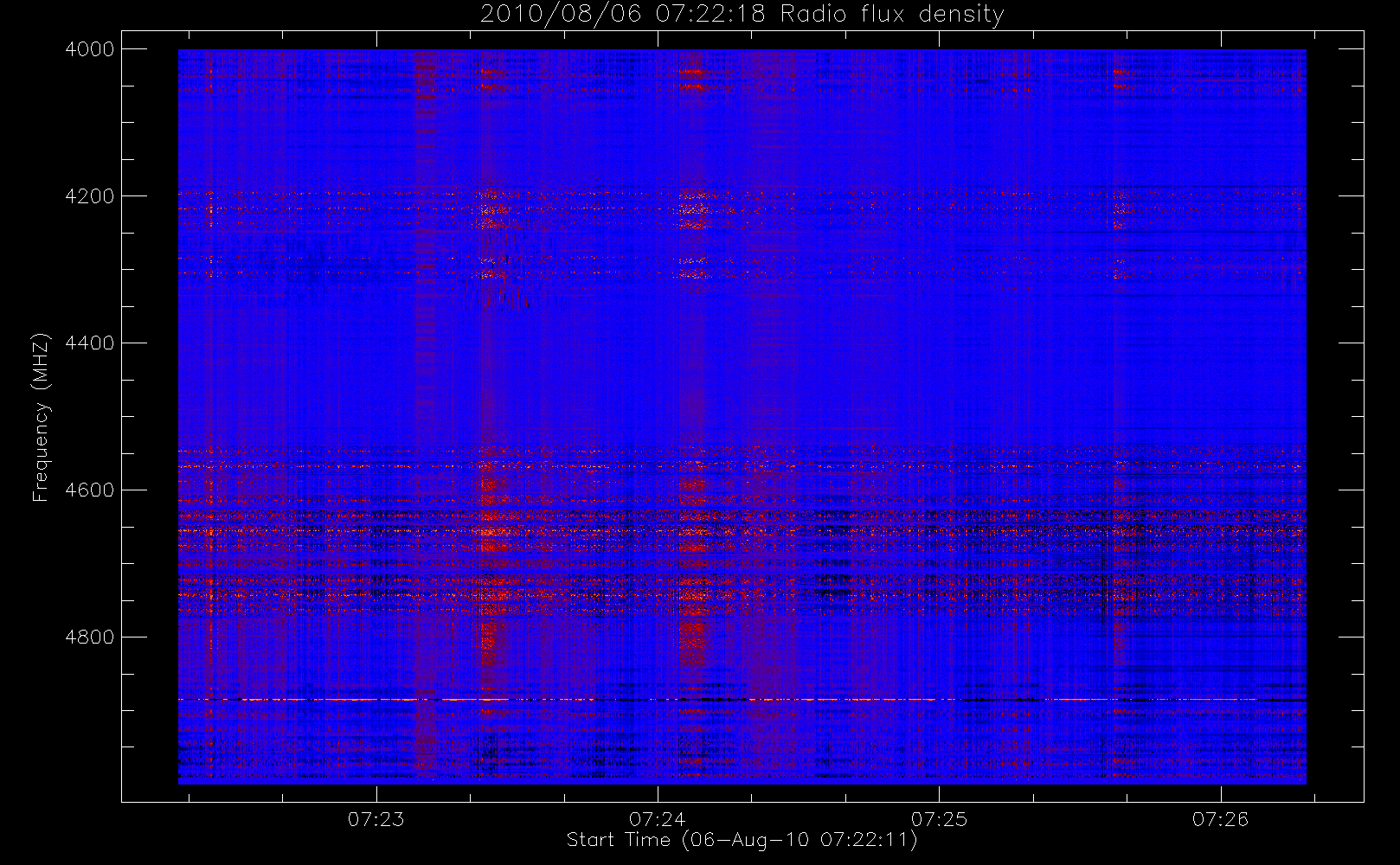Click the 07:26 time tick label
This screenshot has width=1400, height=865.
pyautogui.click(x=1220, y=818)
